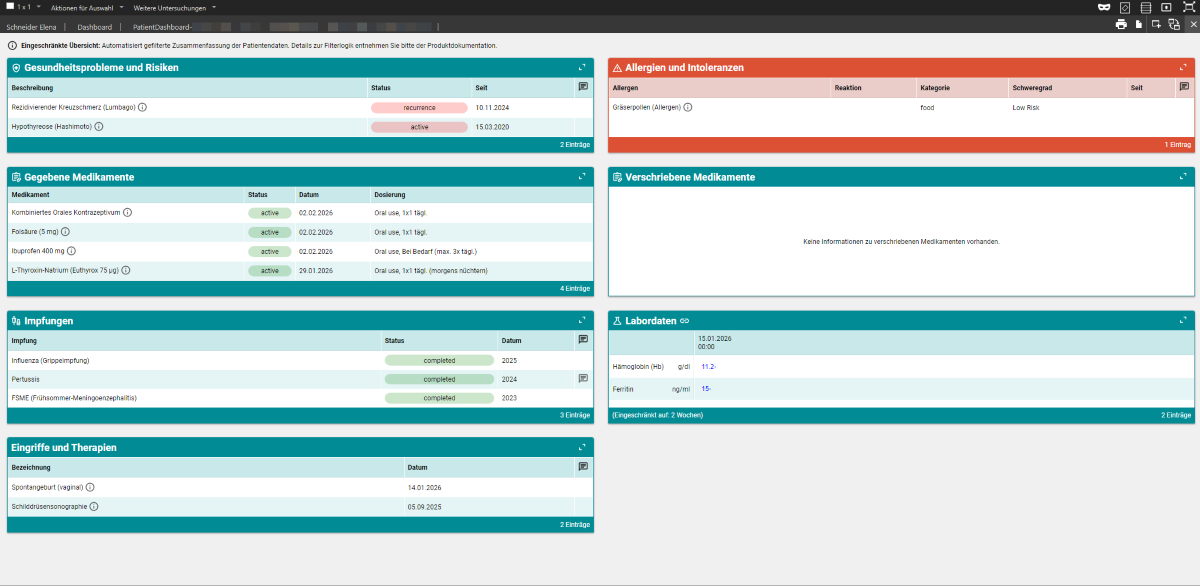The image size is (1200, 586).
Task: Open the comment on the Pertussis vaccination
Action: point(583,379)
